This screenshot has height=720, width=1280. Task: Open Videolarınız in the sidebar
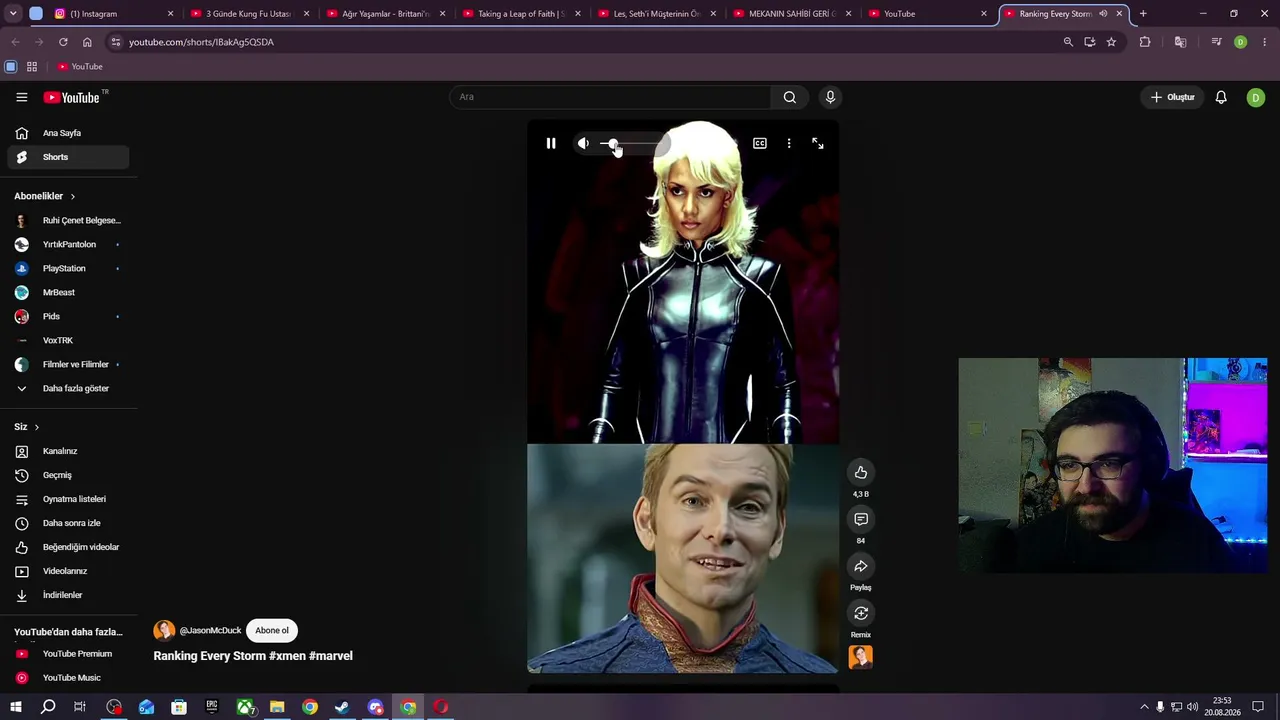tap(68, 571)
